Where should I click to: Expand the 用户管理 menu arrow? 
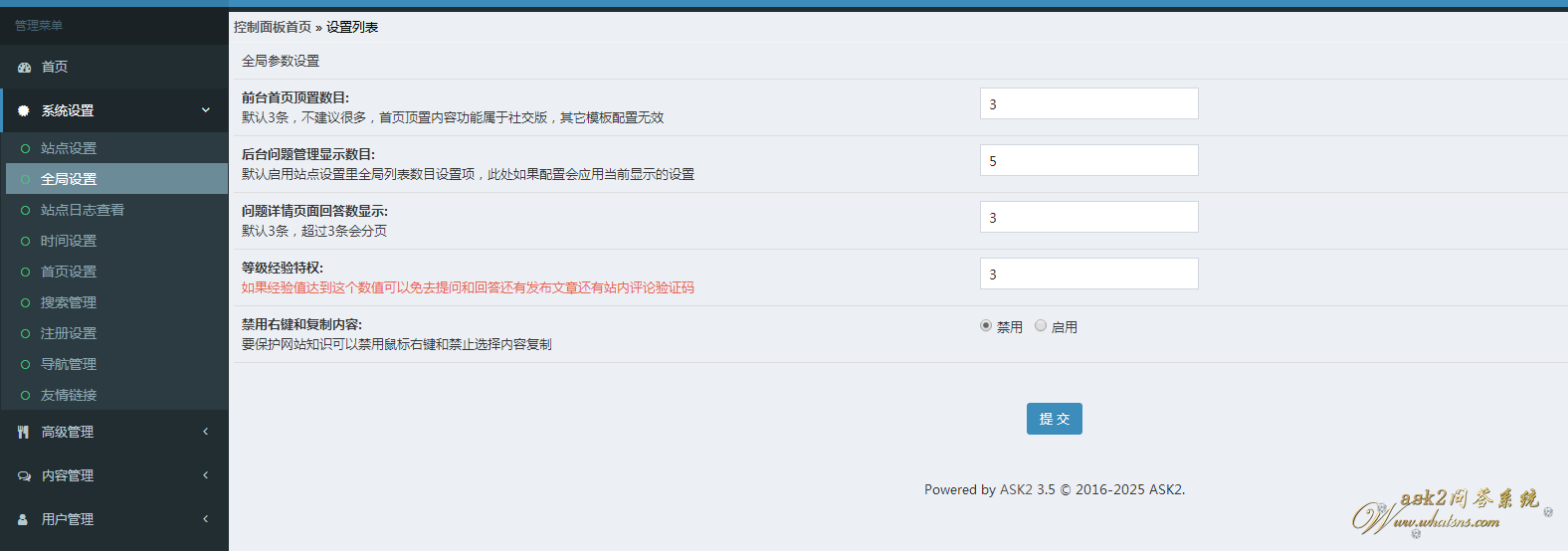206,519
